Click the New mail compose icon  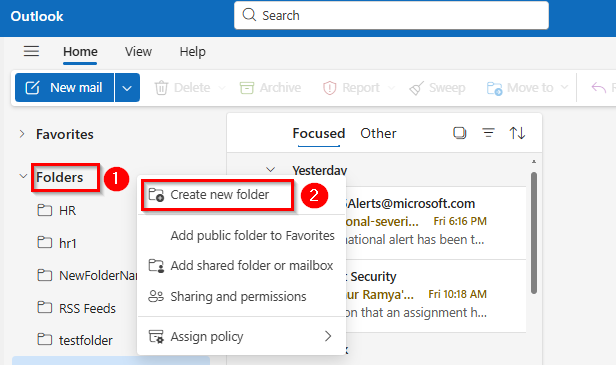(x=32, y=88)
